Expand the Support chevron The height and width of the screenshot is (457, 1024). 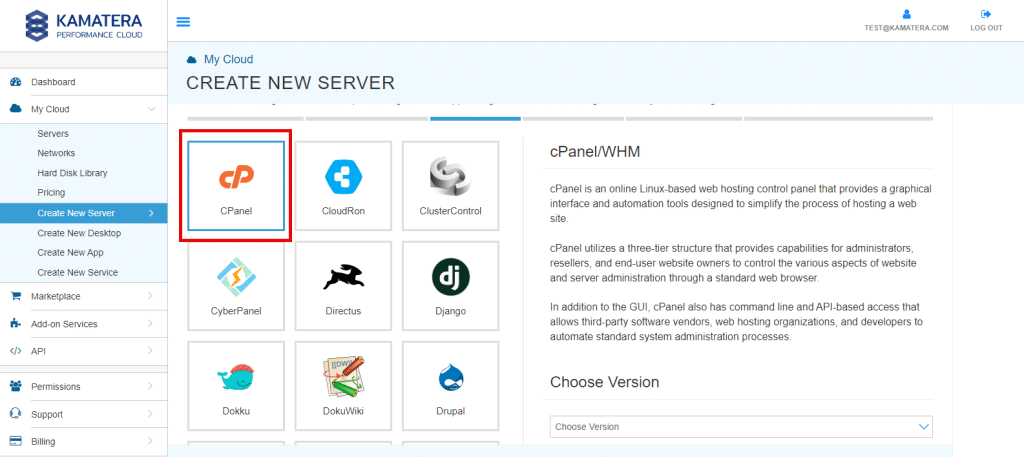[x=150, y=414]
